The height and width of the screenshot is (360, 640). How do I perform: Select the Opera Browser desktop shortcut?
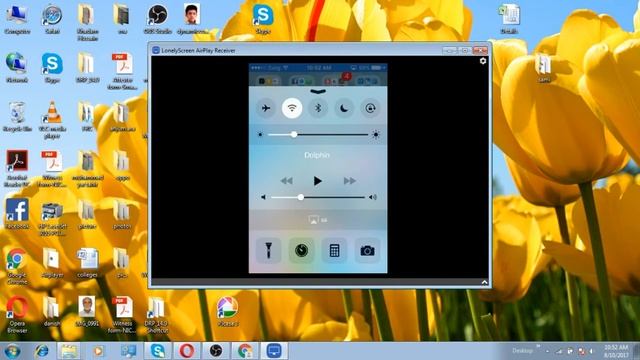(x=17, y=315)
